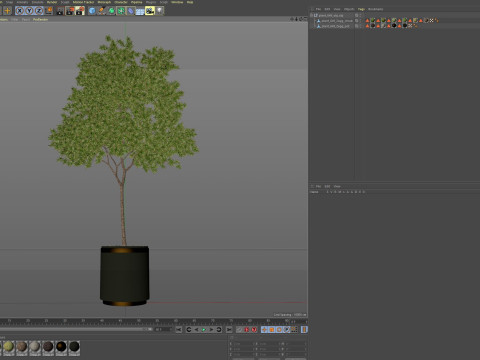
Task: Open the viewport Panel menu
Action: tap(26, 19)
